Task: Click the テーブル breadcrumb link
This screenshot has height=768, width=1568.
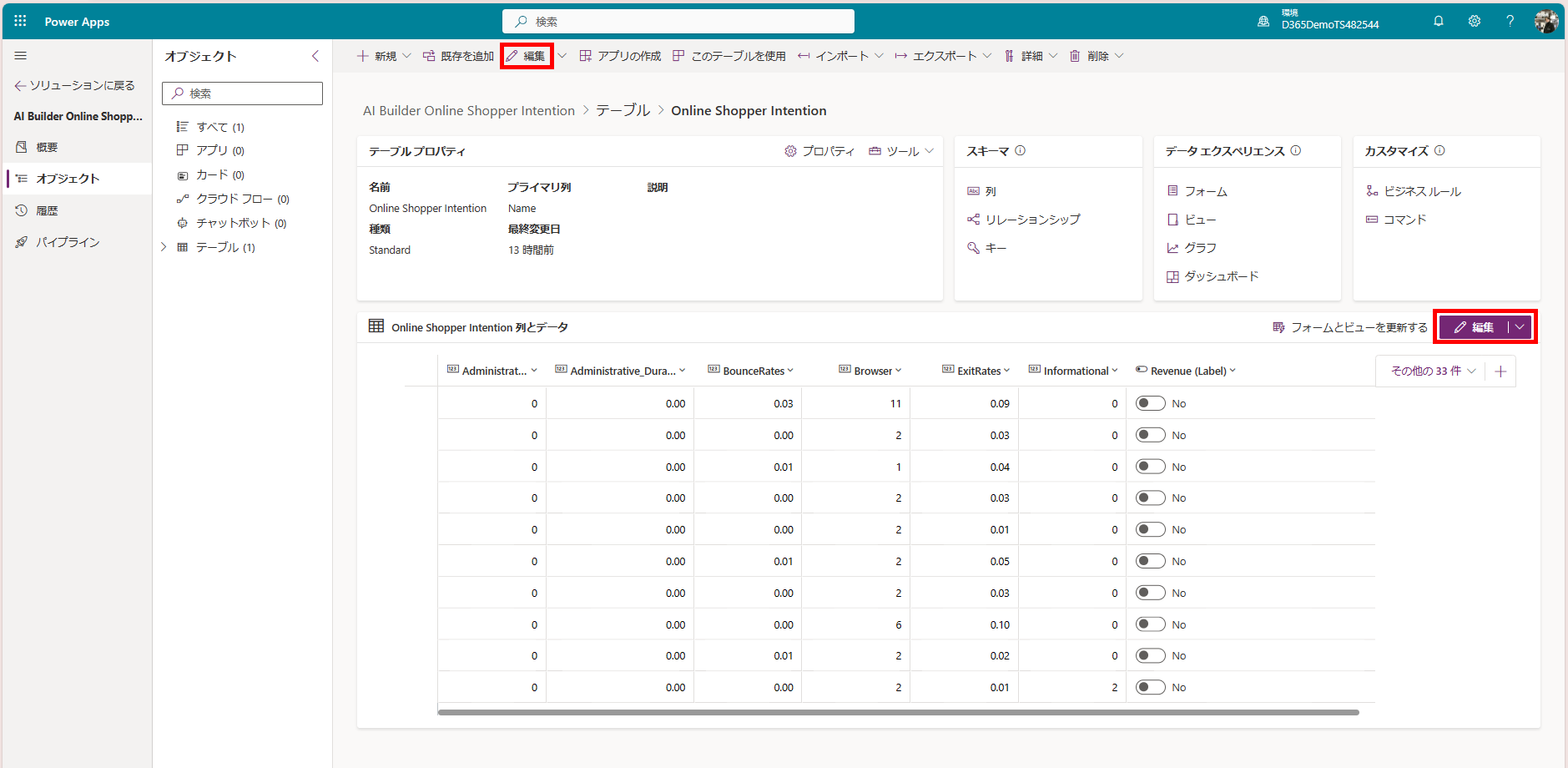Action: [x=623, y=110]
